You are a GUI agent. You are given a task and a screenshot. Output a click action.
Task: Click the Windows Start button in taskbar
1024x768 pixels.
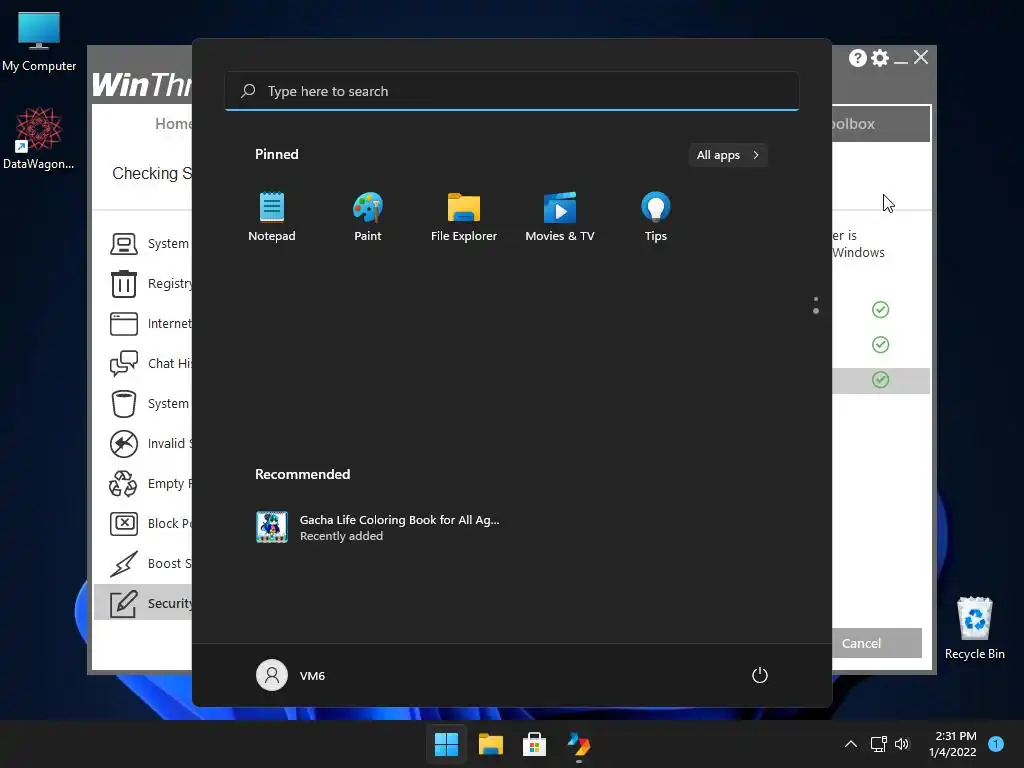(x=447, y=744)
